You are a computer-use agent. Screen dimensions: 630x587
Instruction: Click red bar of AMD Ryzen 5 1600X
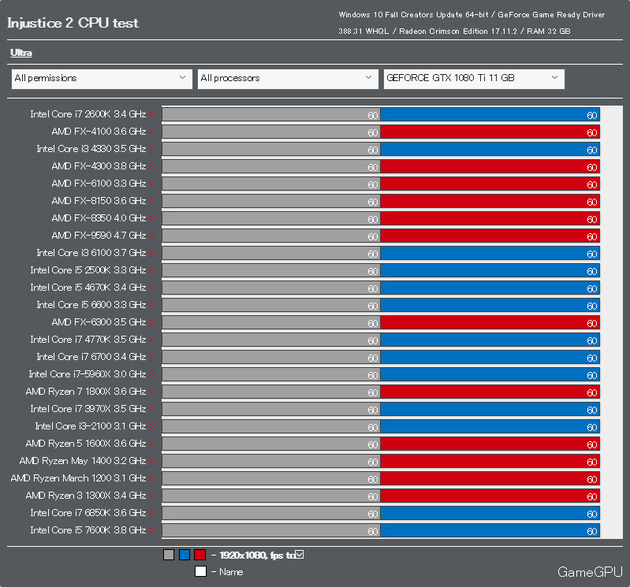point(490,444)
